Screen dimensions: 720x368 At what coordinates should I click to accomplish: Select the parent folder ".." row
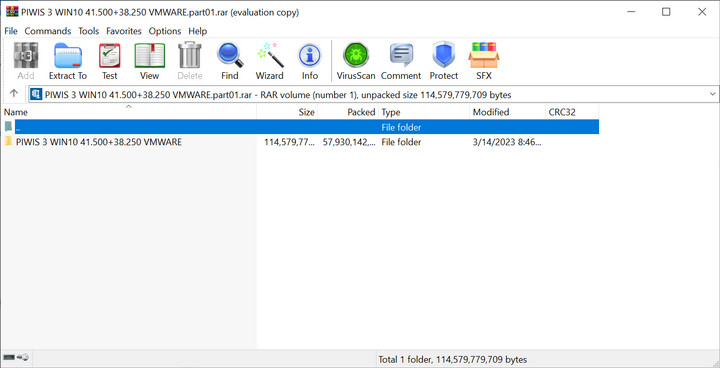click(x=300, y=127)
